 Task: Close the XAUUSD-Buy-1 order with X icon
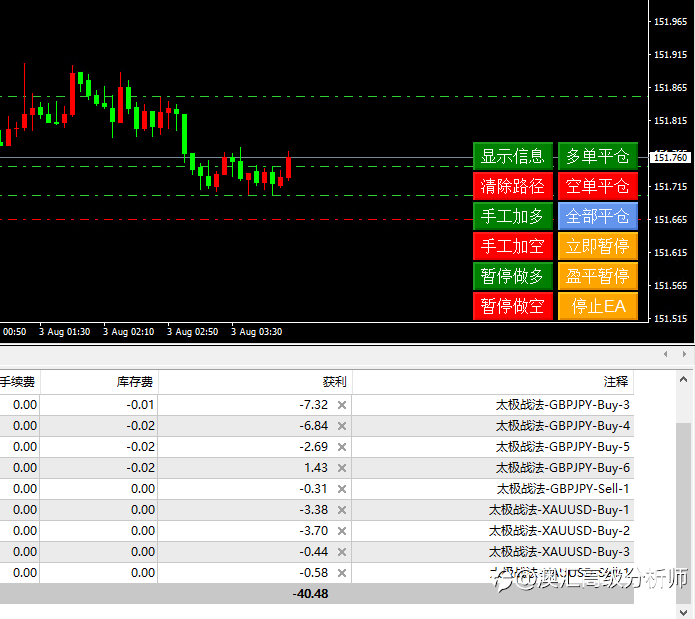342,510
